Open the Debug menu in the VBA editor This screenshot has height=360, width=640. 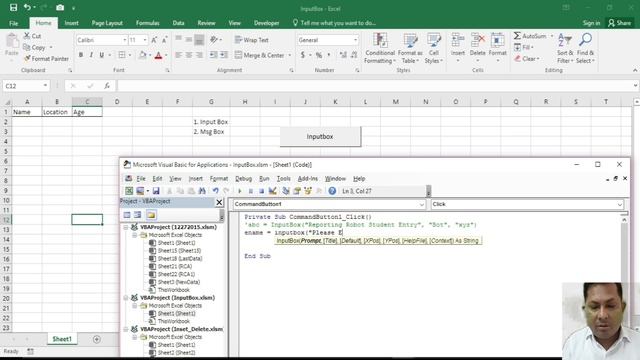[243, 178]
